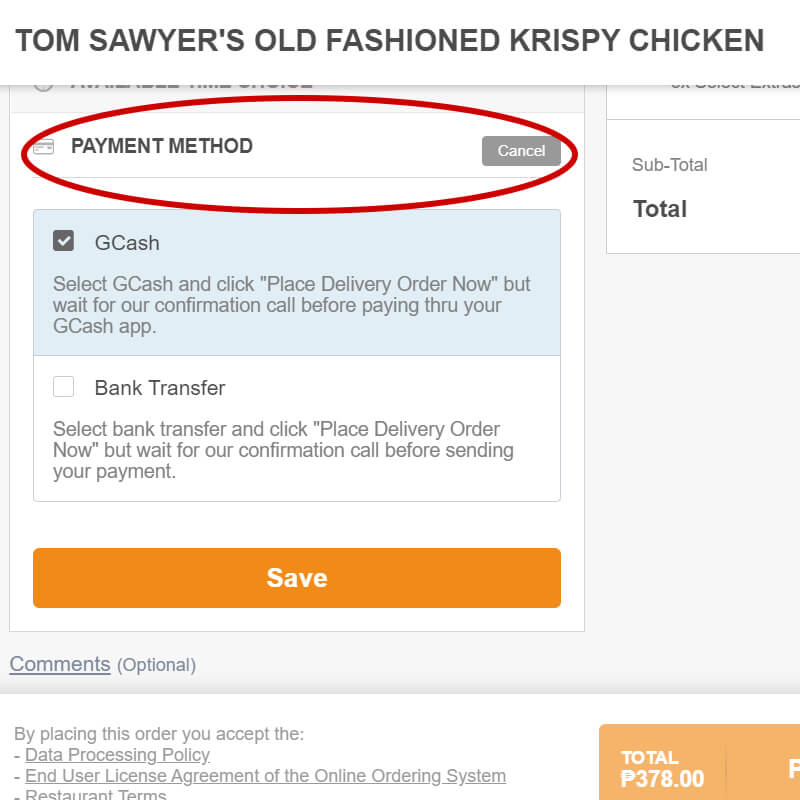The width and height of the screenshot is (800, 800).
Task: Open the Restaurant Terms link
Action: click(x=95, y=795)
